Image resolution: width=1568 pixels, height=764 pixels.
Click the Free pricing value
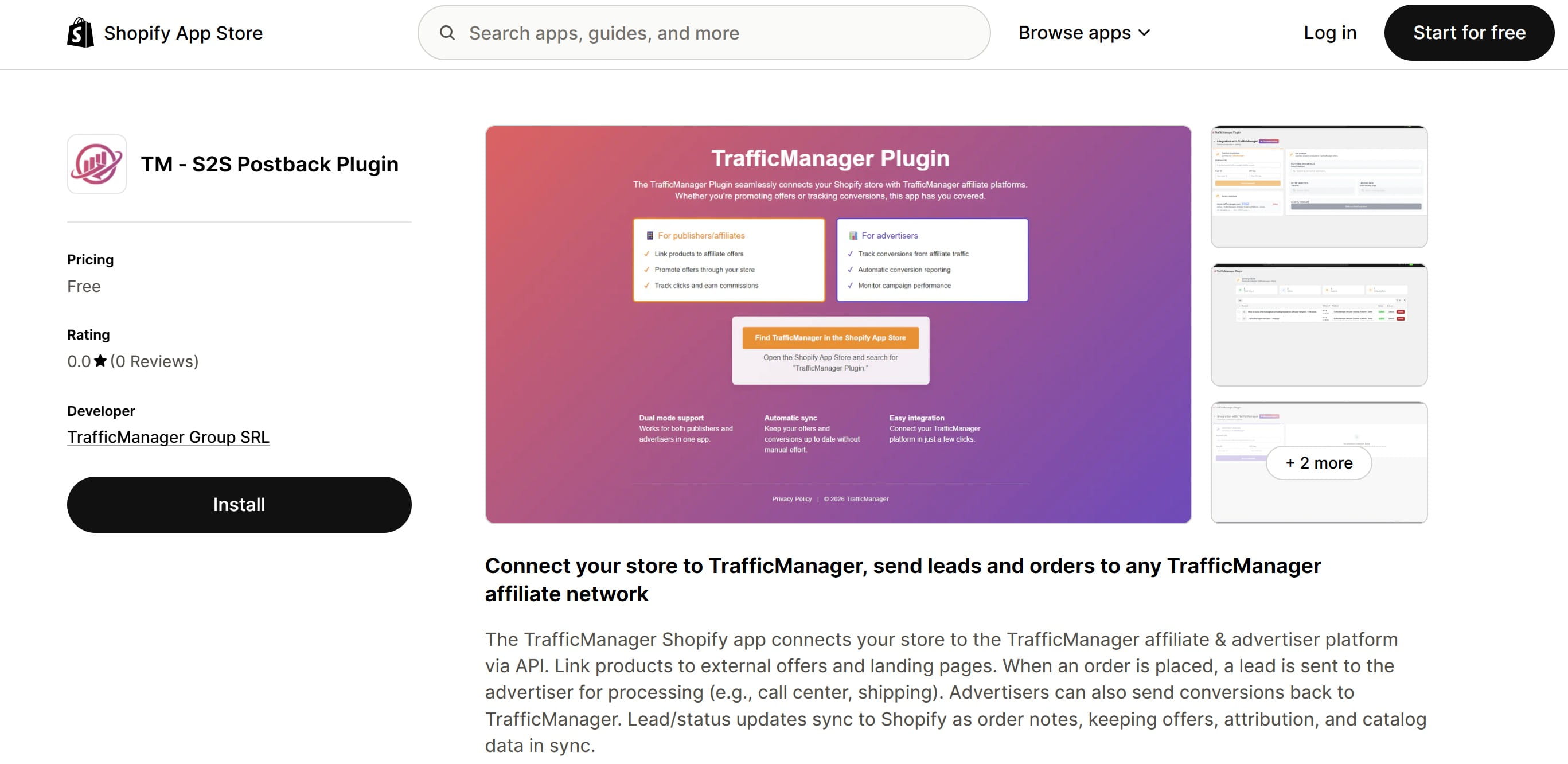pyautogui.click(x=84, y=286)
